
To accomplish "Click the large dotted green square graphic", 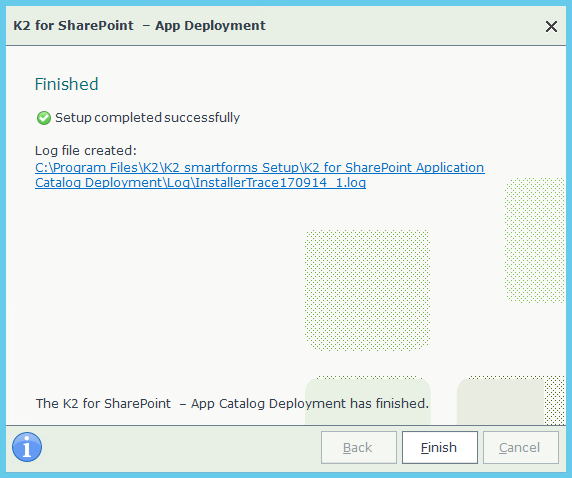I will tap(367, 290).
